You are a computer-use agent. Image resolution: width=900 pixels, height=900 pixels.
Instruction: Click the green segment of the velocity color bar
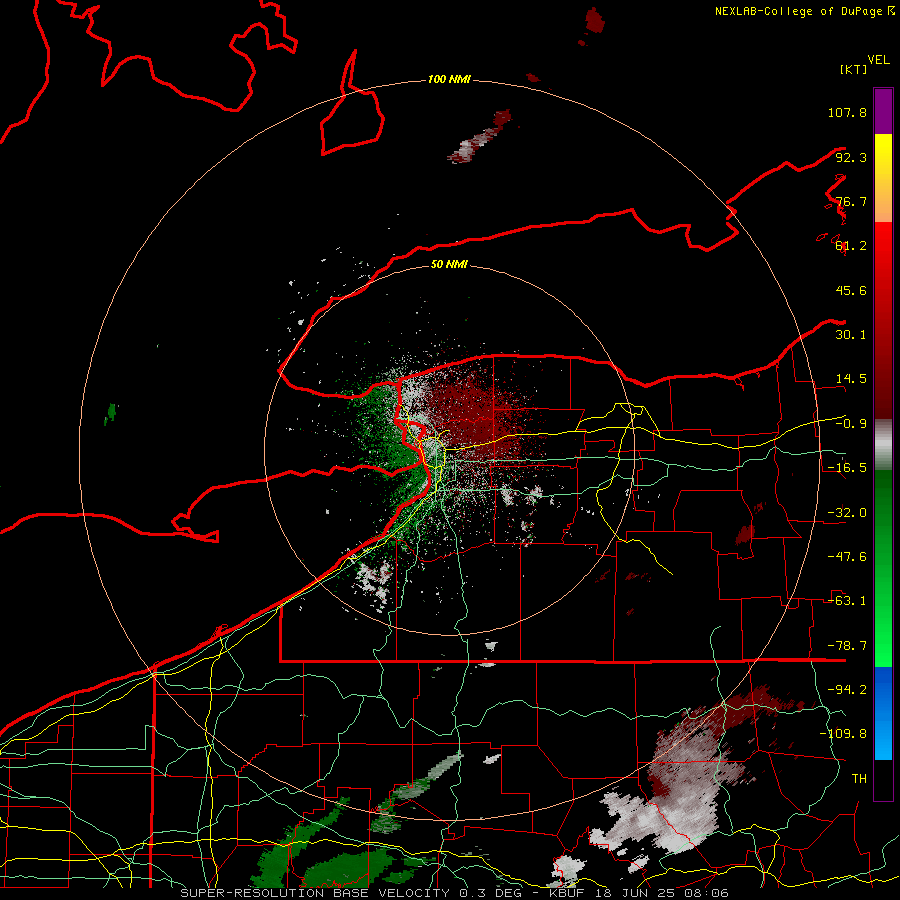click(883, 568)
